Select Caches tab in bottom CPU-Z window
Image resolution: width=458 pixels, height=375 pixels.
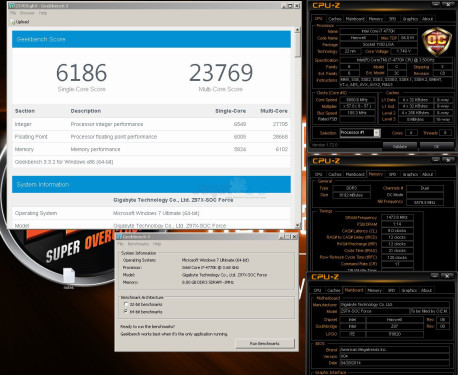point(333,290)
